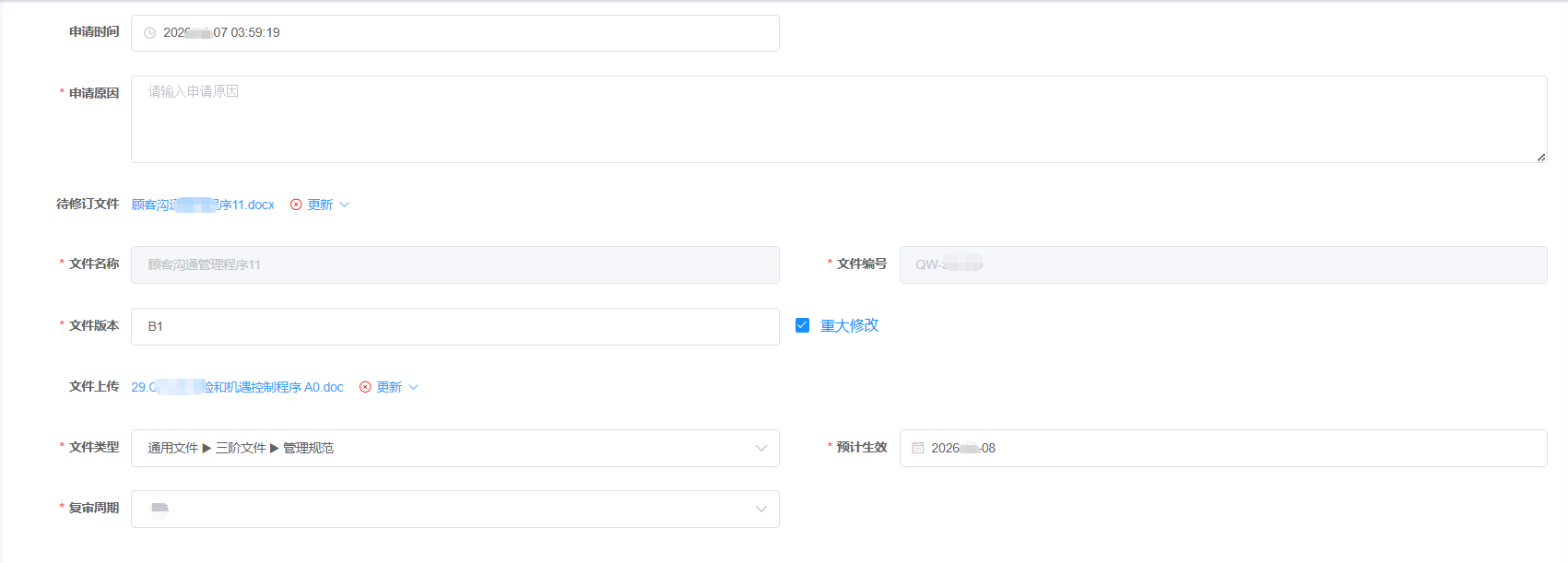Open the 文件类型 cascader dropdown
The width and height of the screenshot is (1568, 563).
coord(455,448)
